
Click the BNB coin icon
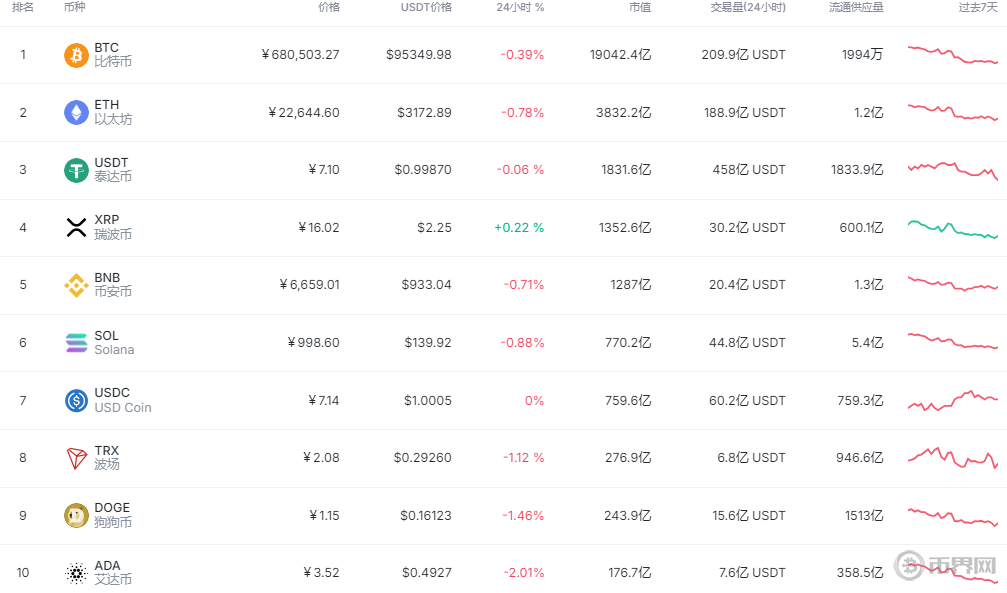pos(76,285)
